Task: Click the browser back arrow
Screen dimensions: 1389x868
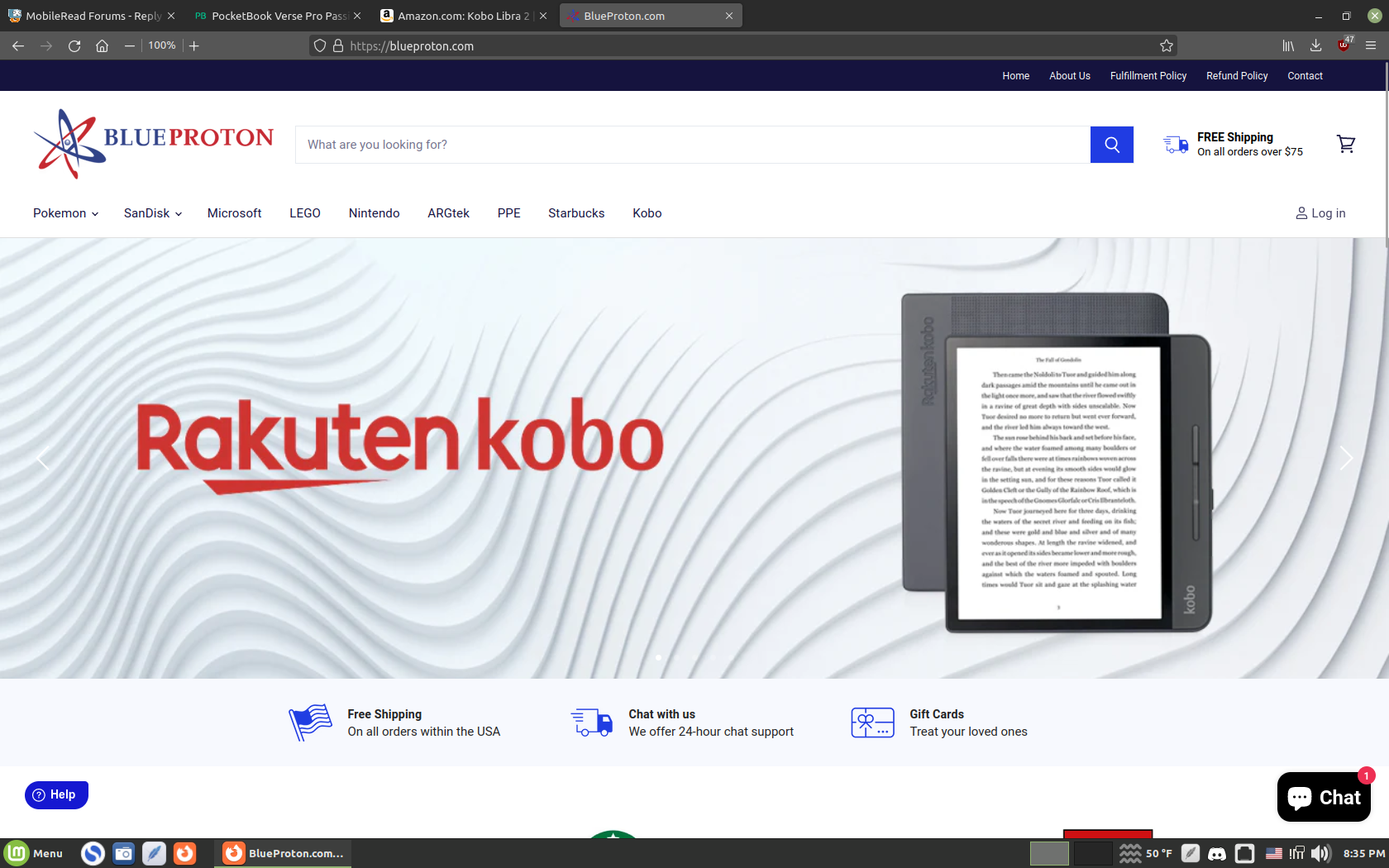Action: pos(18,45)
